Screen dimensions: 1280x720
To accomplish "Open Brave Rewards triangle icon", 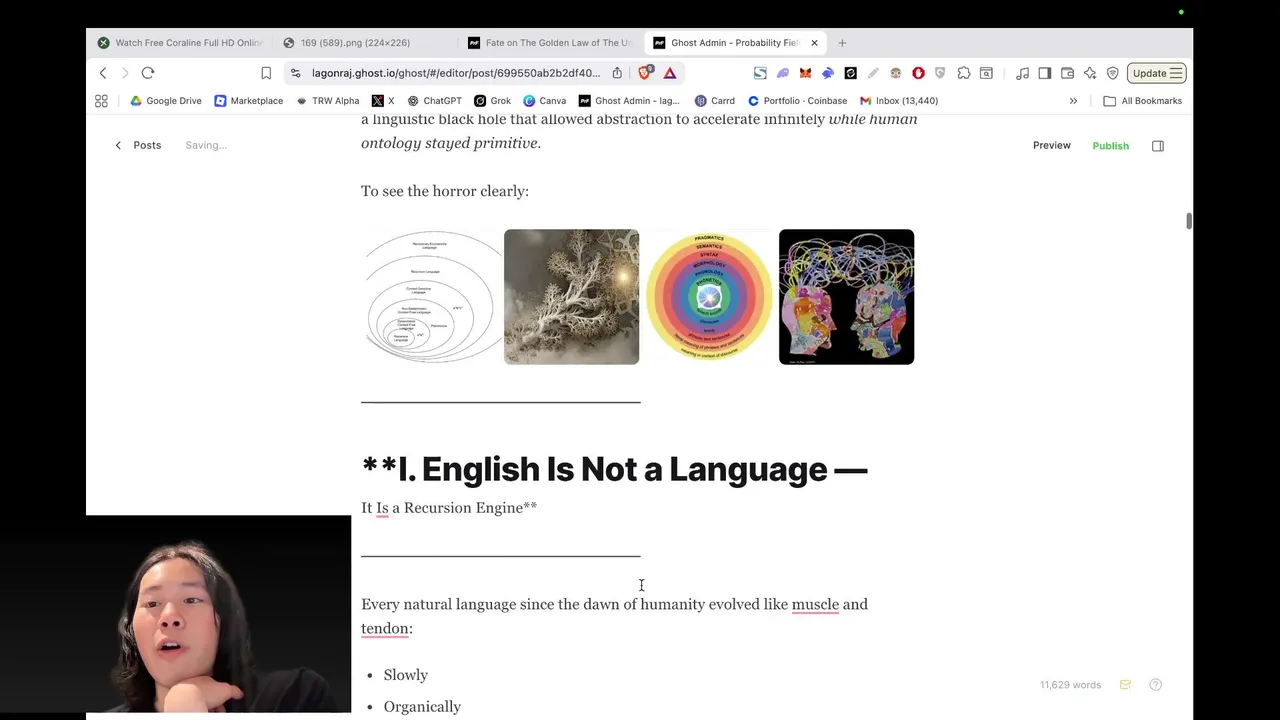I will click(670, 73).
